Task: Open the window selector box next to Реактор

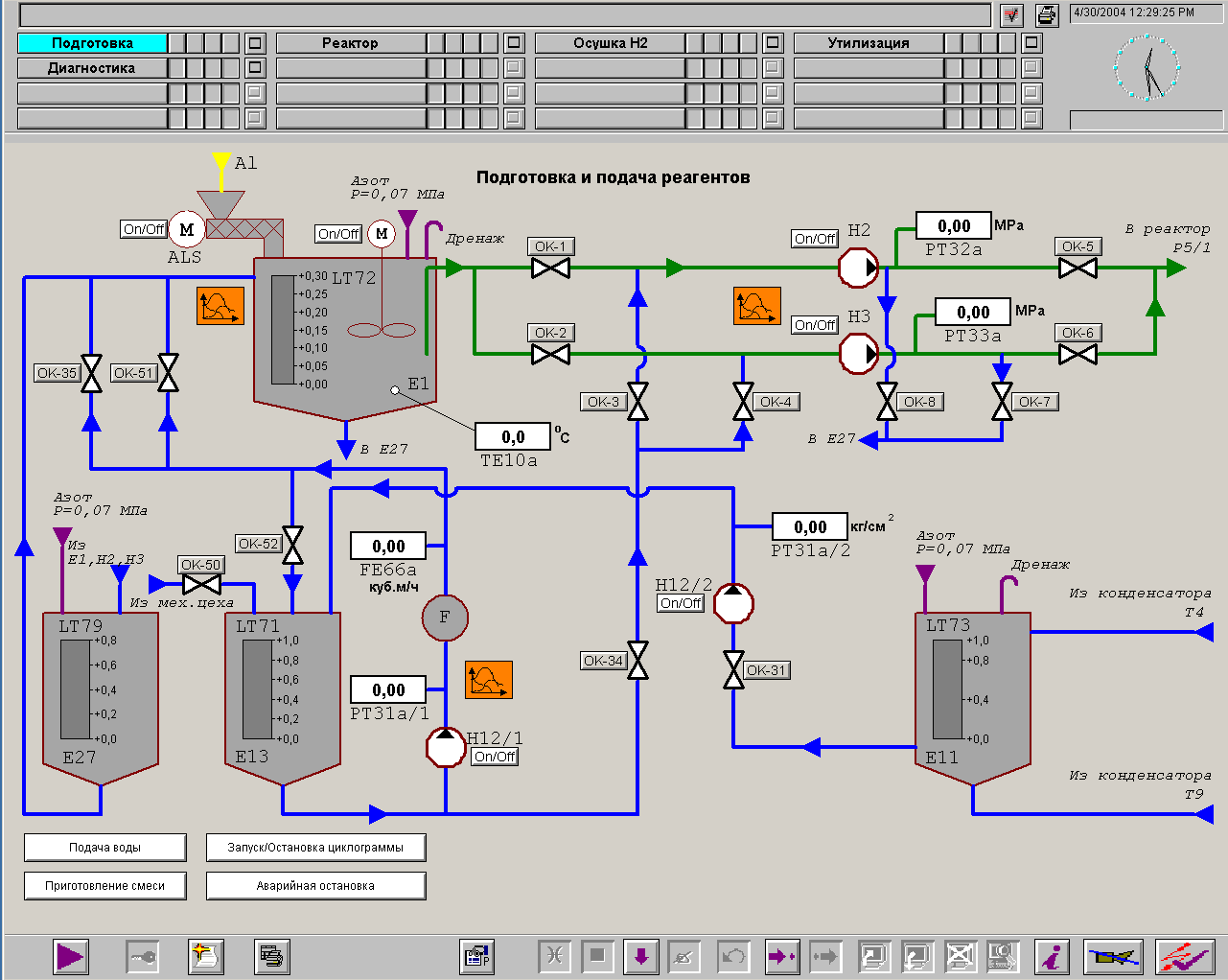Action: 514,43
